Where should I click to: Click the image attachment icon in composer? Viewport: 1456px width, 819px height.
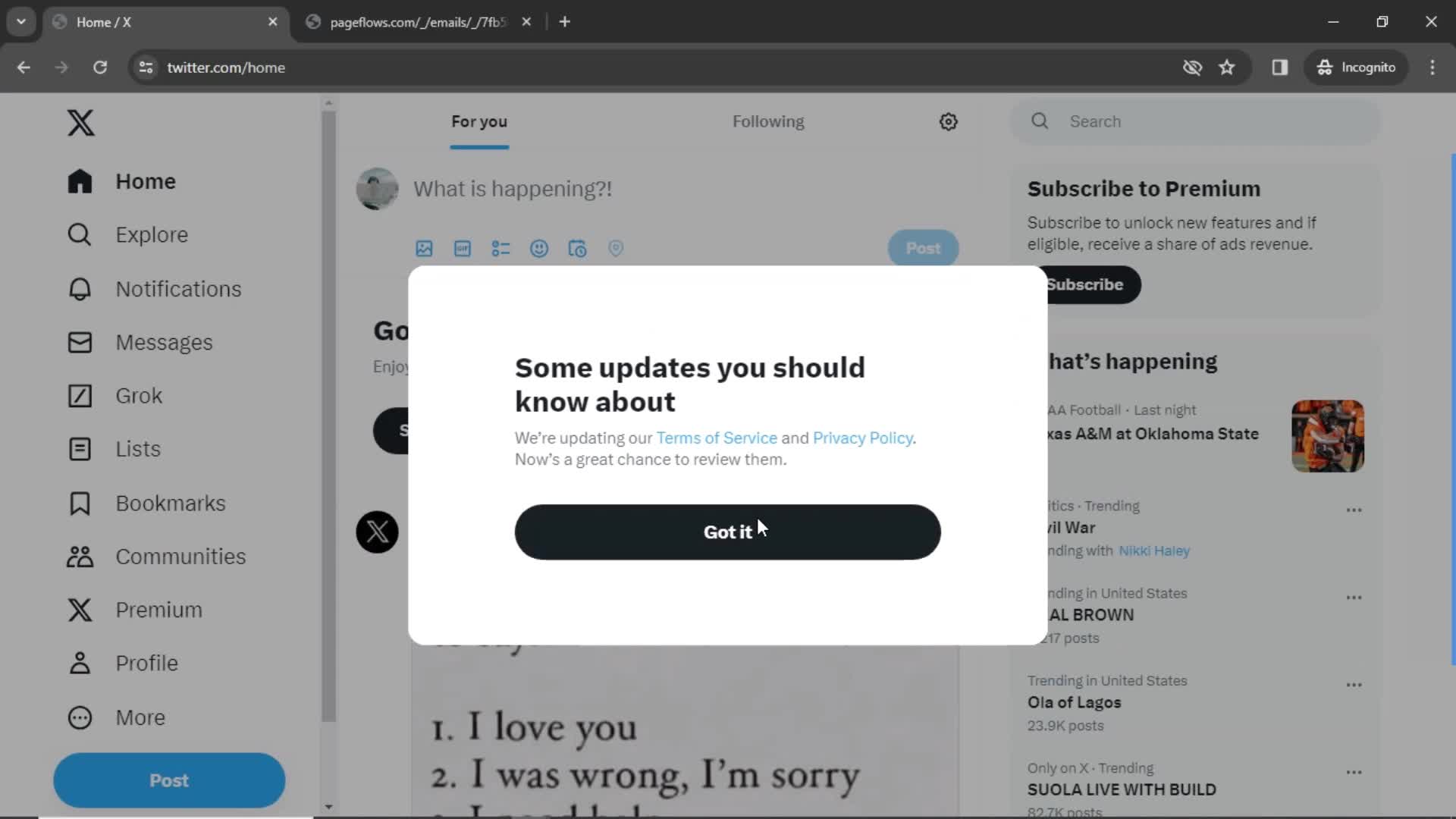[x=424, y=248]
